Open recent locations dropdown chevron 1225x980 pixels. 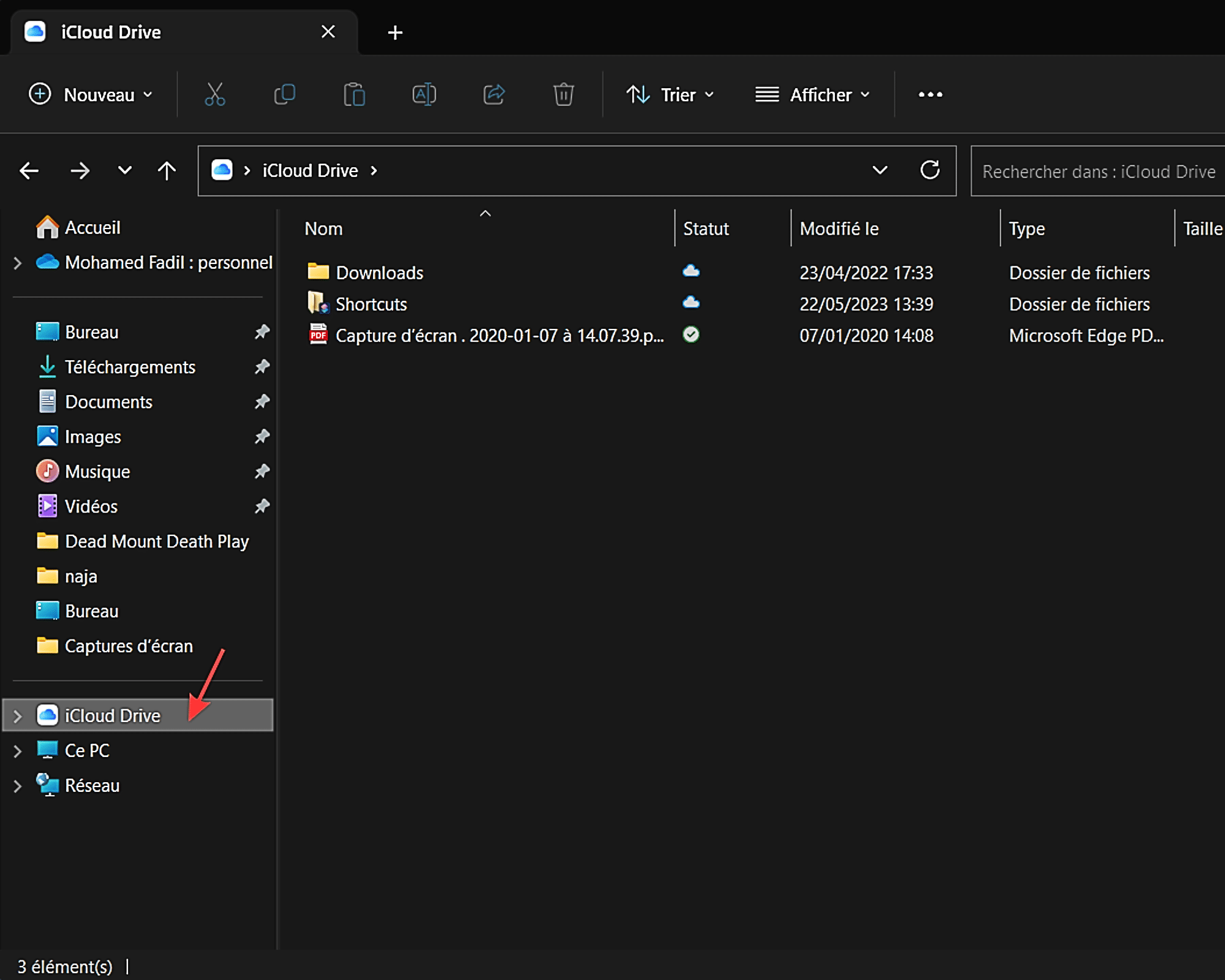(x=124, y=170)
